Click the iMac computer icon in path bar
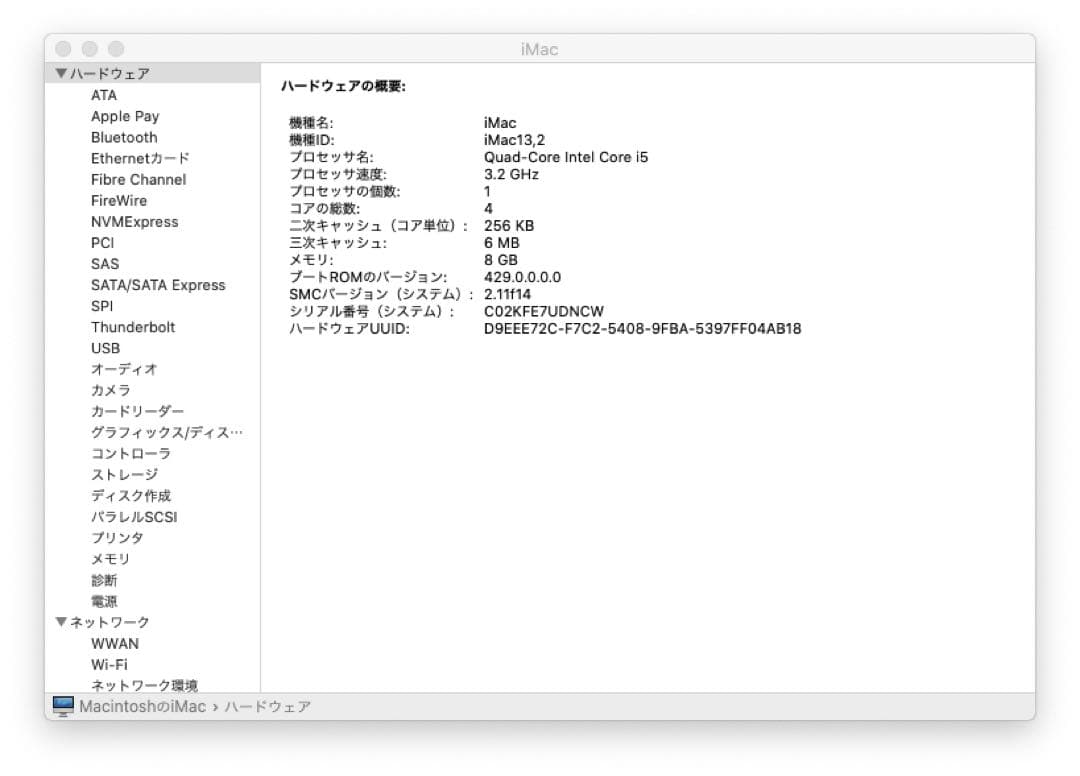 pos(63,706)
